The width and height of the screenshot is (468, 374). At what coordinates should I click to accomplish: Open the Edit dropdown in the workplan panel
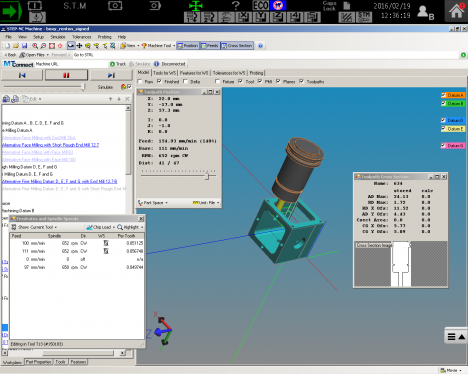pyautogui.click(x=32, y=99)
